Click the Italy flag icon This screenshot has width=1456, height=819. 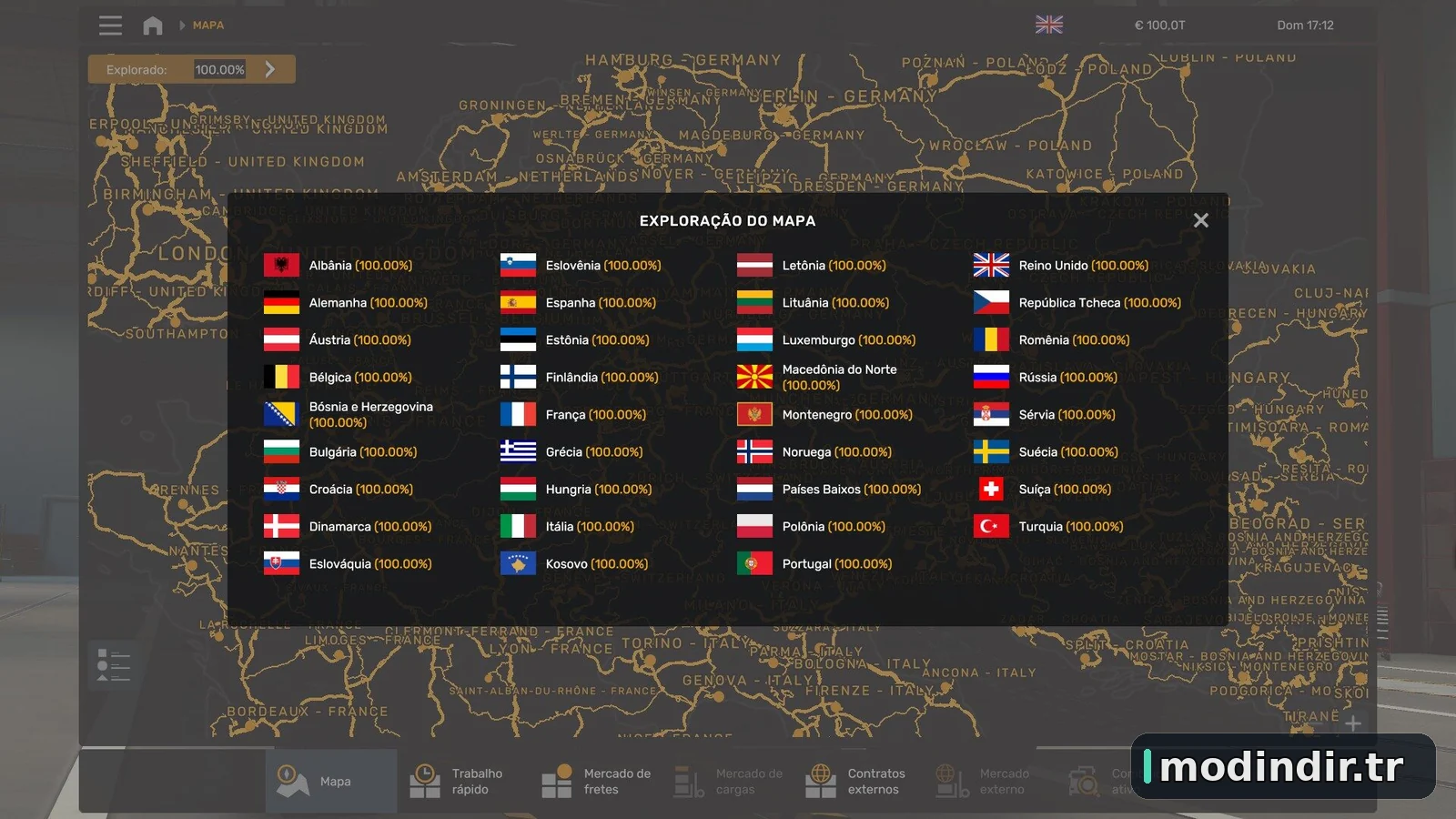pos(518,526)
